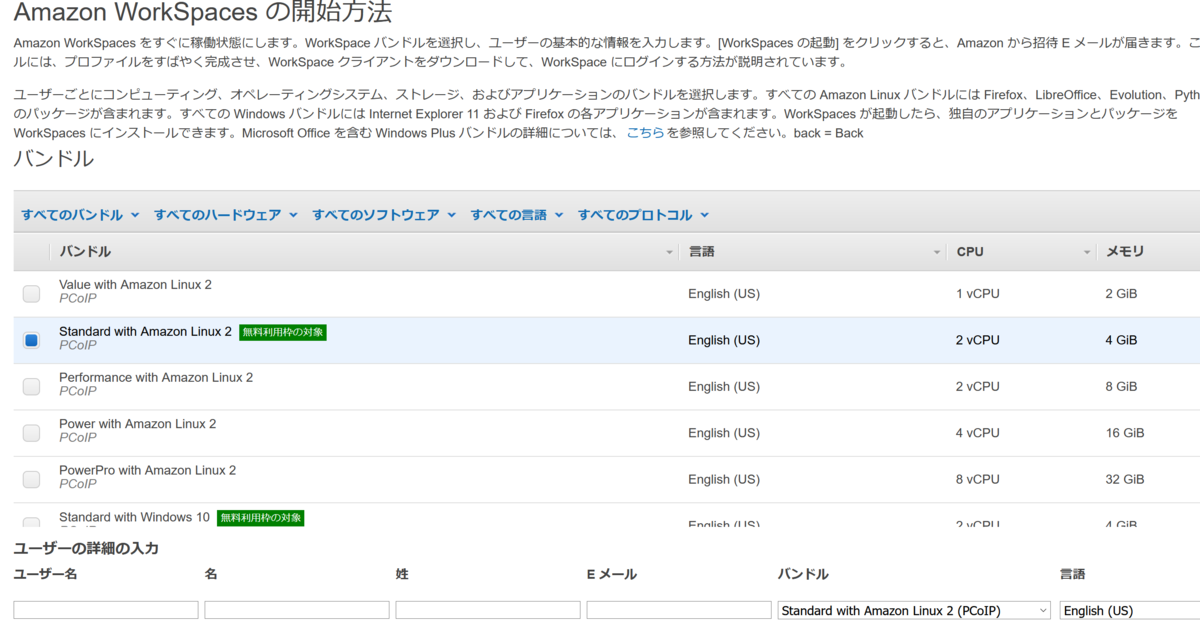Uncheck the Standard with Amazon Linux 2 bundle
The width and height of the screenshot is (1200, 632).
tap(31, 340)
